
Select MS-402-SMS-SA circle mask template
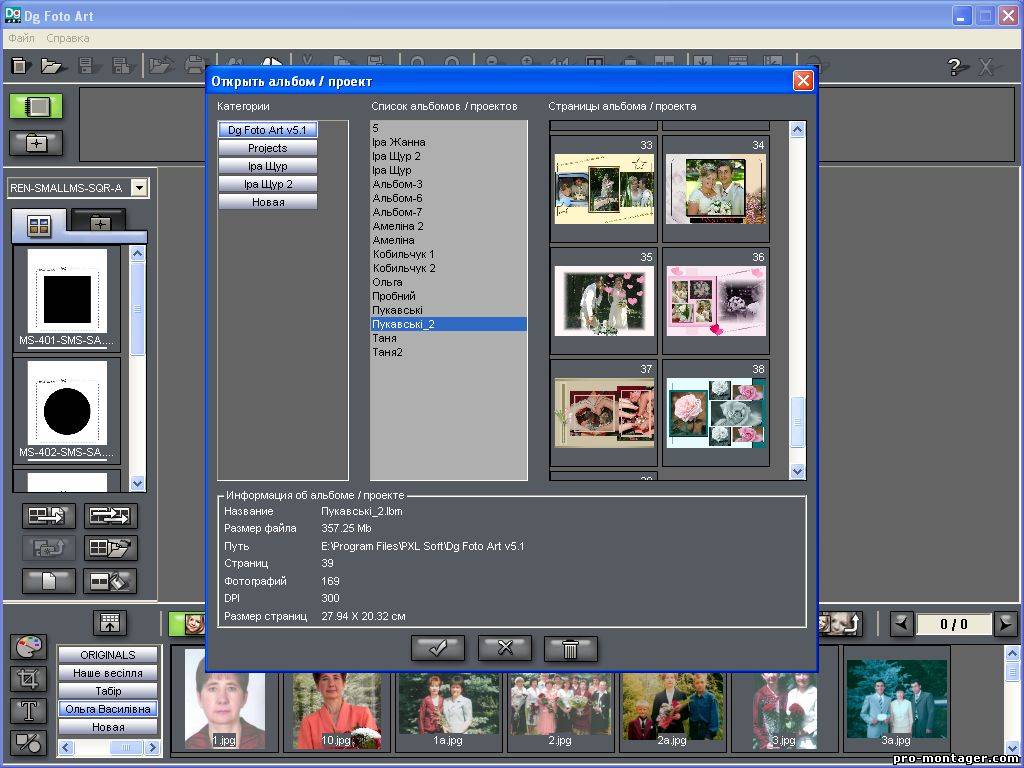point(67,410)
